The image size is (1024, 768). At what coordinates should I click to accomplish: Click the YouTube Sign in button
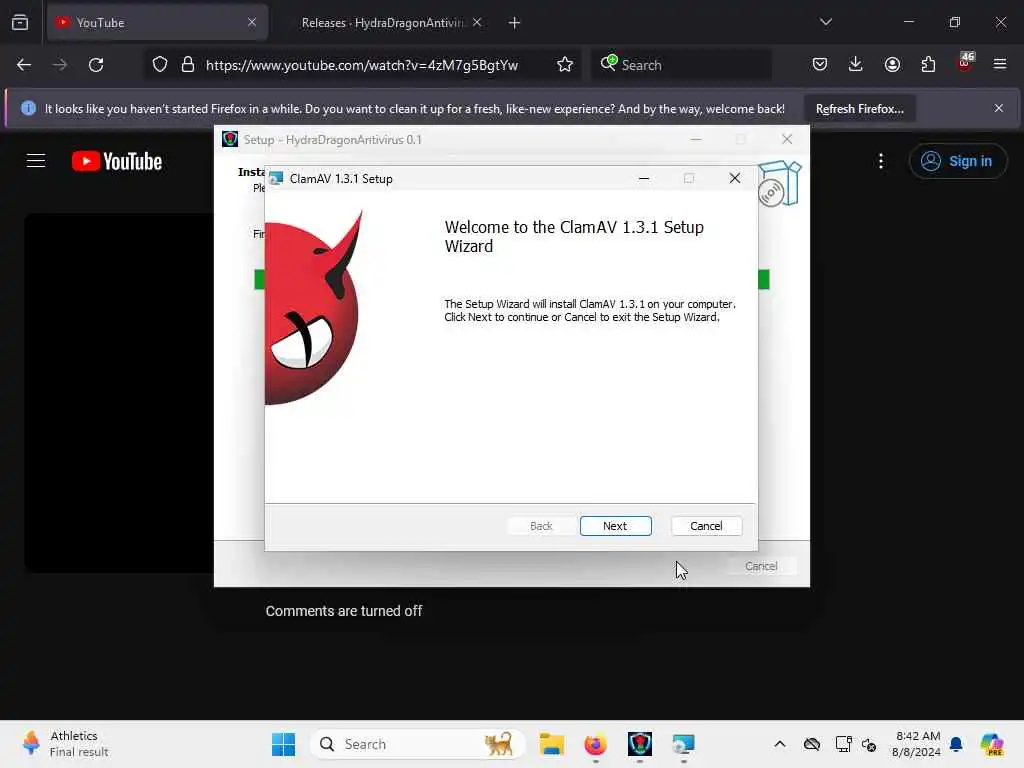coord(957,161)
